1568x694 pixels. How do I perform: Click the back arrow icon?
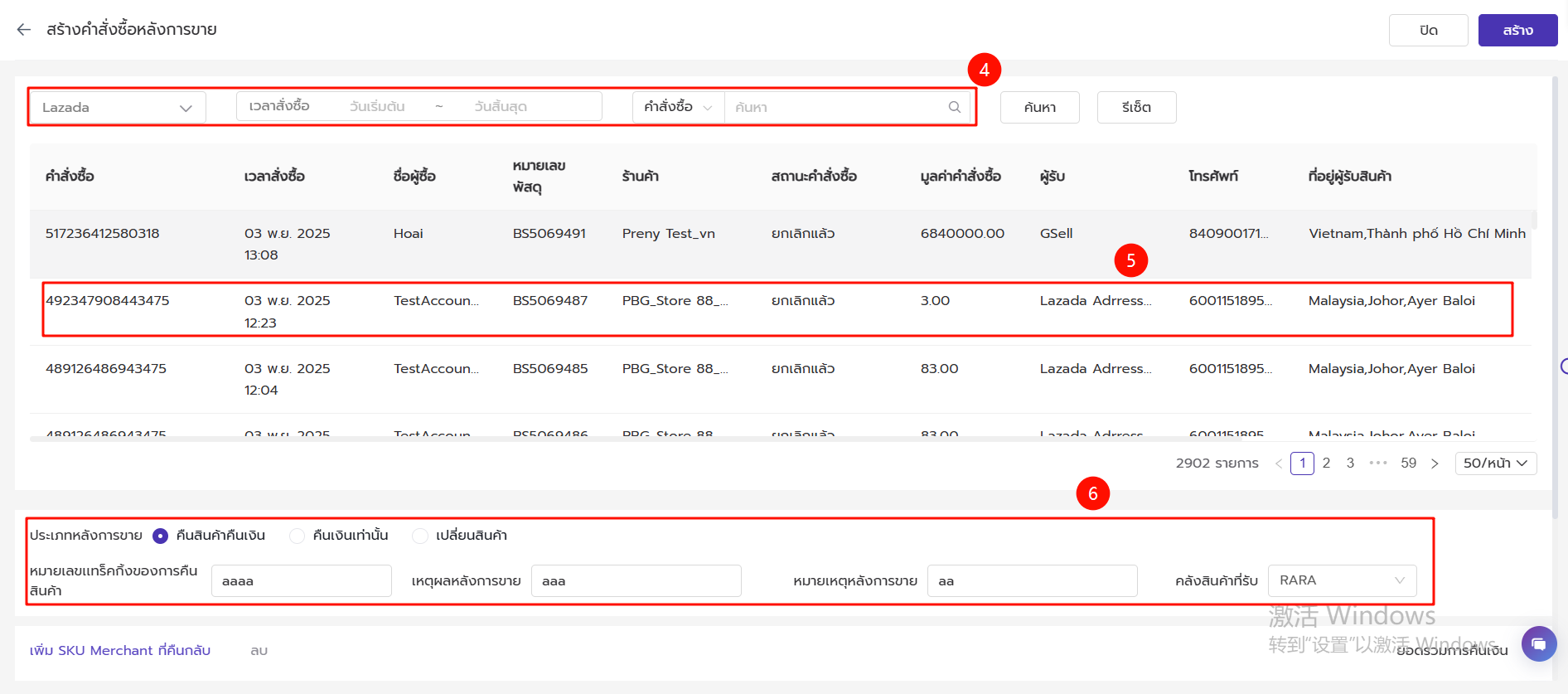point(23,30)
